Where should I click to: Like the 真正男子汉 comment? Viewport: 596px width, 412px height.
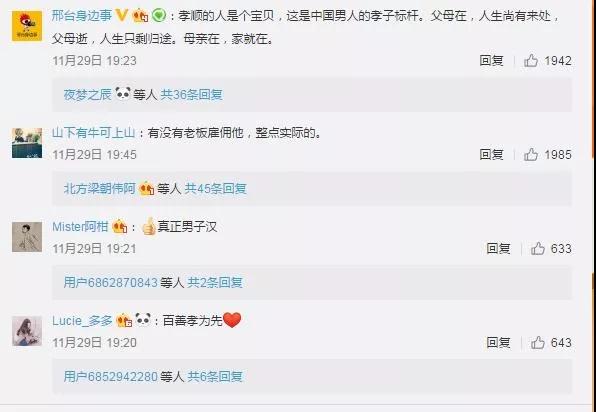[x=538, y=248]
